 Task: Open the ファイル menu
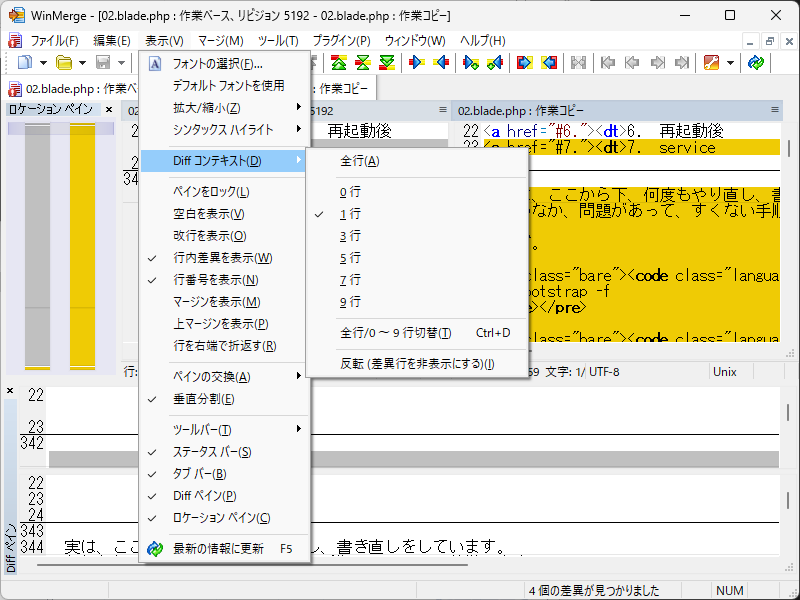pyautogui.click(x=55, y=41)
